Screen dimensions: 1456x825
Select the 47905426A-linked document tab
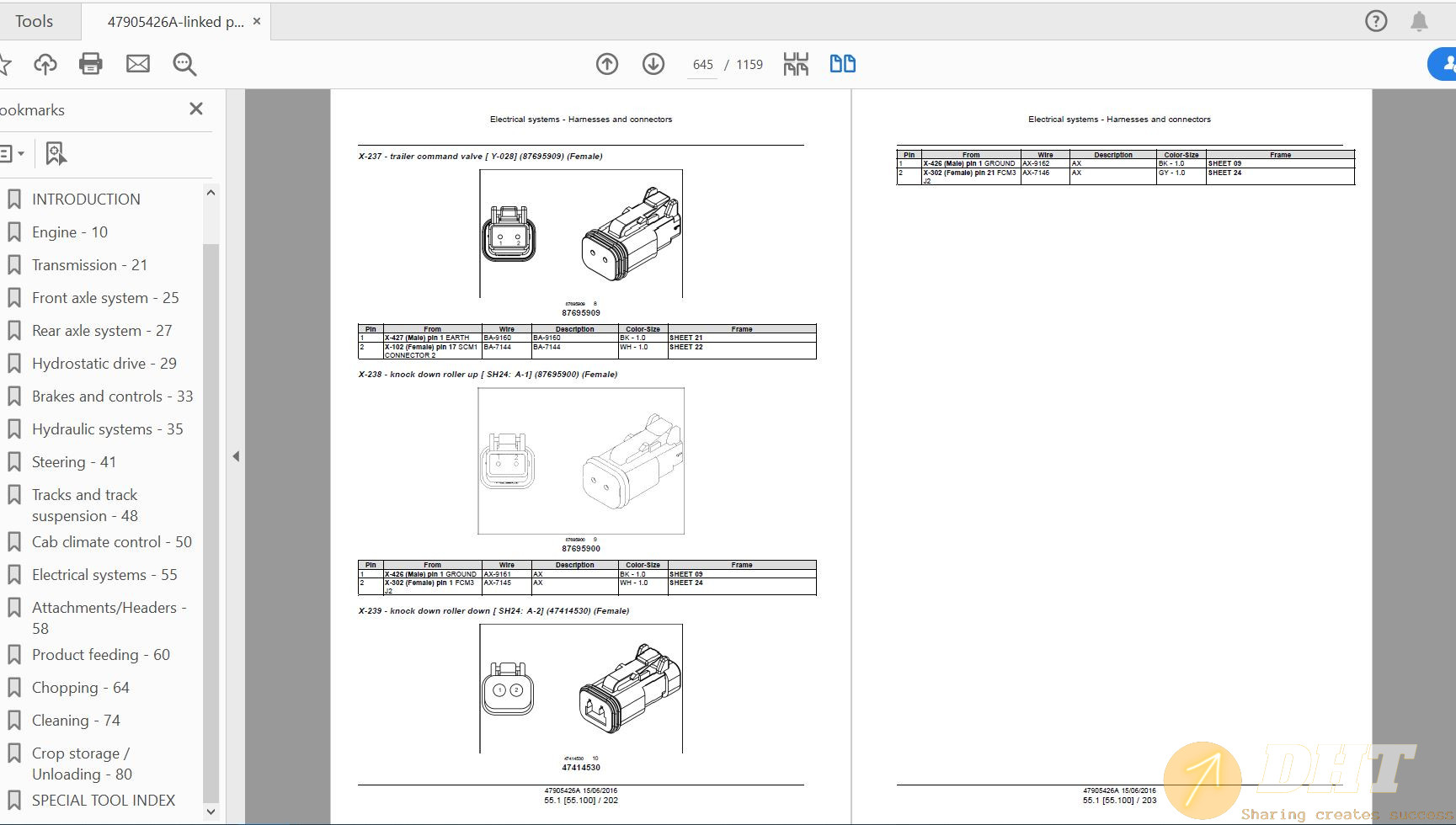point(175,22)
